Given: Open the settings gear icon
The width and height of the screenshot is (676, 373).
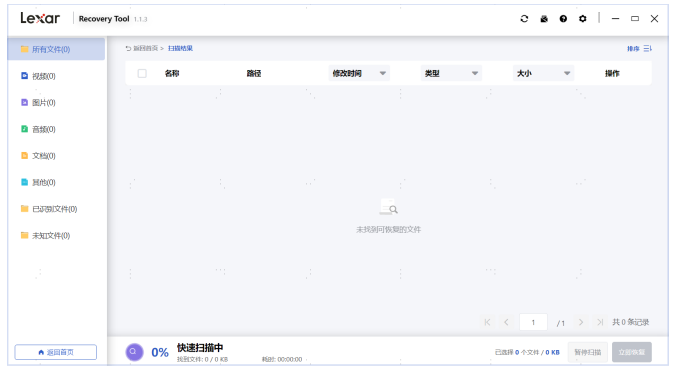Looking at the screenshot, I should 582,19.
